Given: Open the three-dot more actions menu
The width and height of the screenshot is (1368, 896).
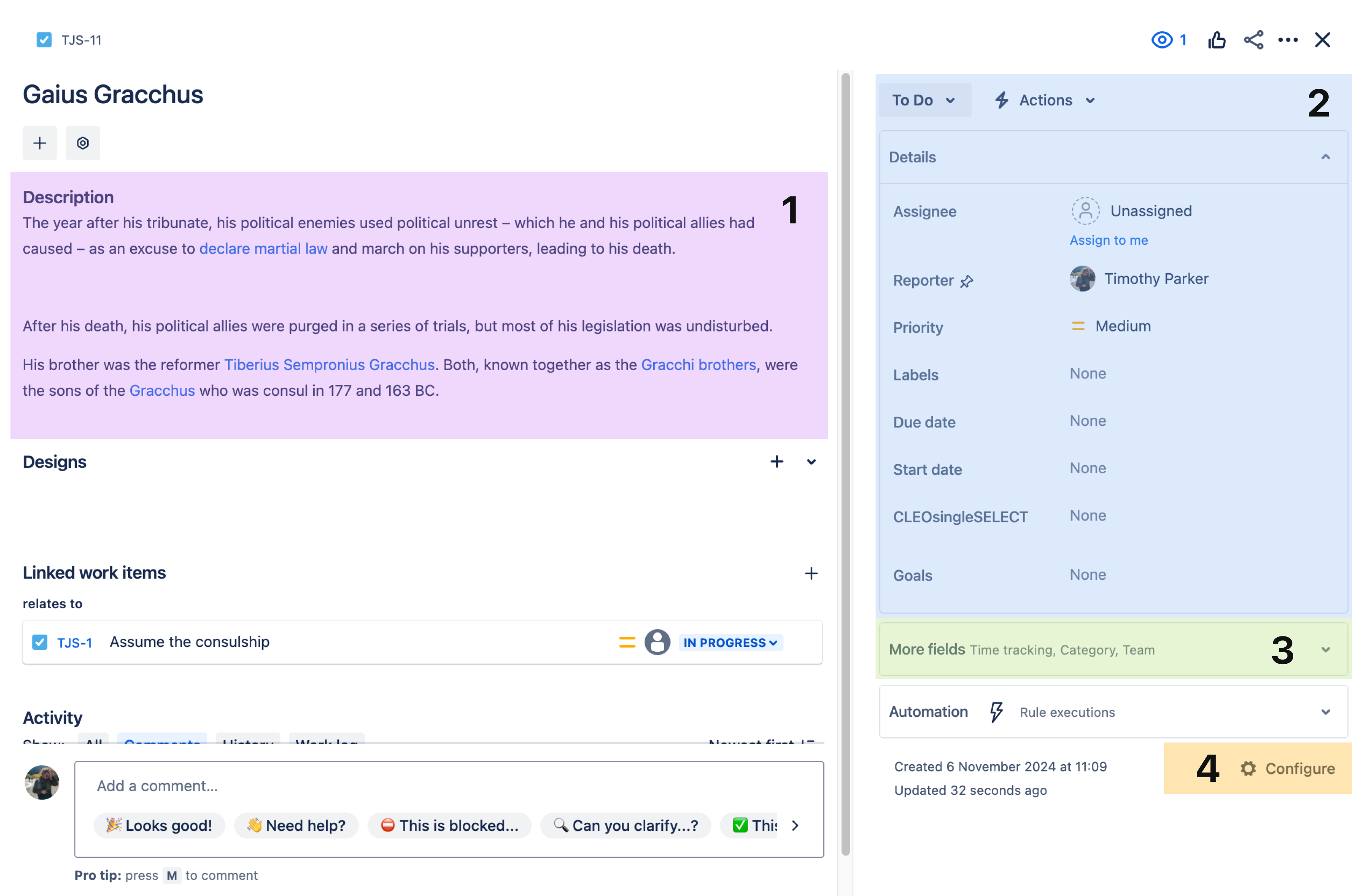Looking at the screenshot, I should click(x=1288, y=40).
